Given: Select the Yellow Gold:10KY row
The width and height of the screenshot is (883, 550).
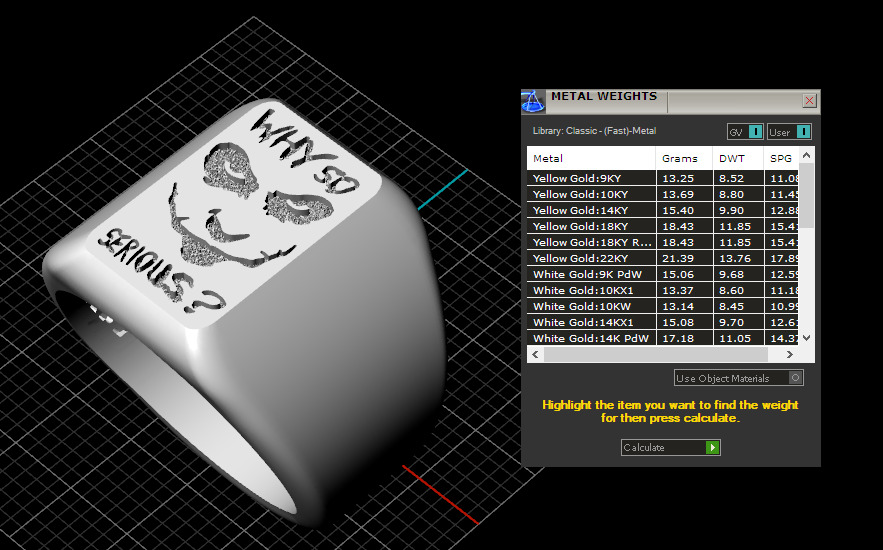Looking at the screenshot, I should (663, 194).
